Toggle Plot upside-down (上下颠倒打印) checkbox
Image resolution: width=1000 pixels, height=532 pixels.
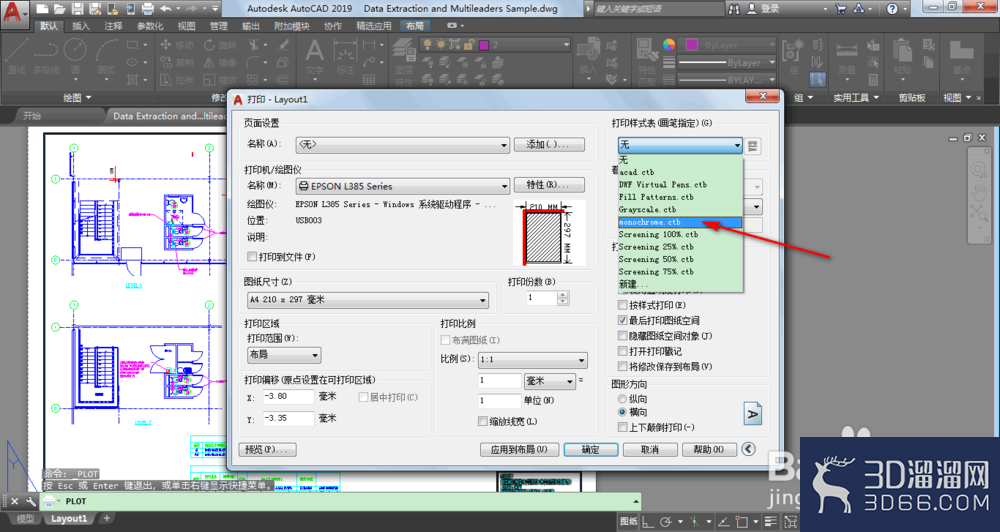pyautogui.click(x=622, y=427)
